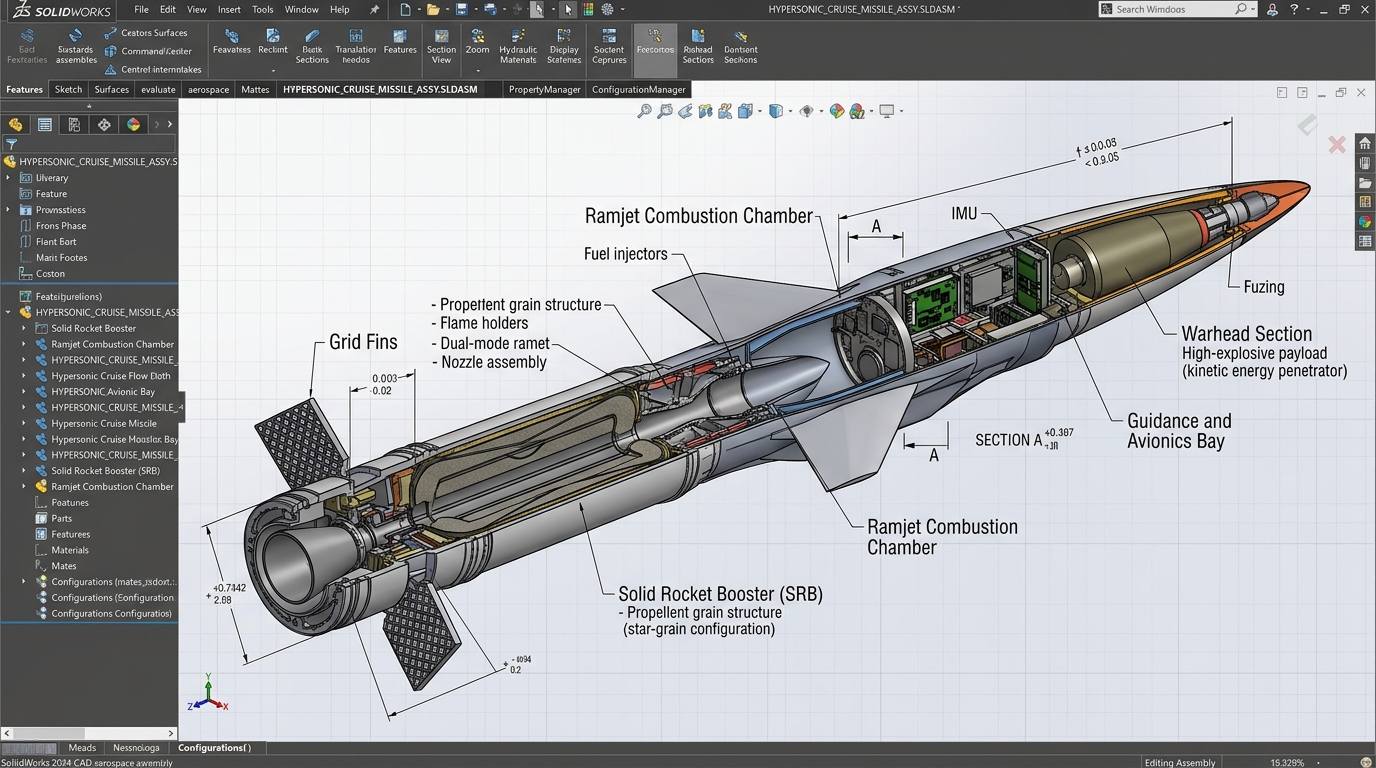1376x768 pixels.
Task: Click the Reclint ribbon tool
Action: pyautogui.click(x=273, y=42)
